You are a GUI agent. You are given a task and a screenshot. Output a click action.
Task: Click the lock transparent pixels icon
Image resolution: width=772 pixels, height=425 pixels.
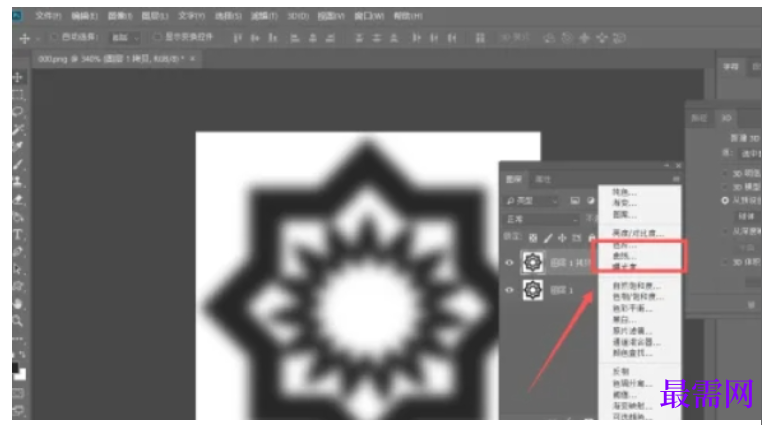[x=533, y=238]
